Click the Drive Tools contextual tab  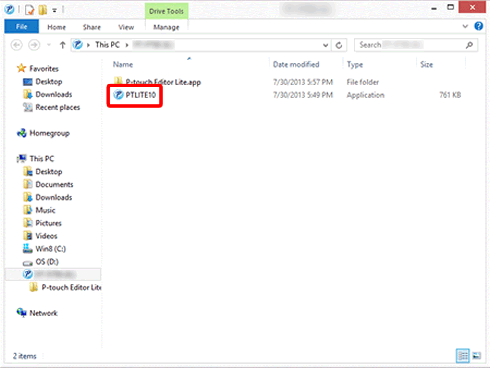(x=166, y=11)
